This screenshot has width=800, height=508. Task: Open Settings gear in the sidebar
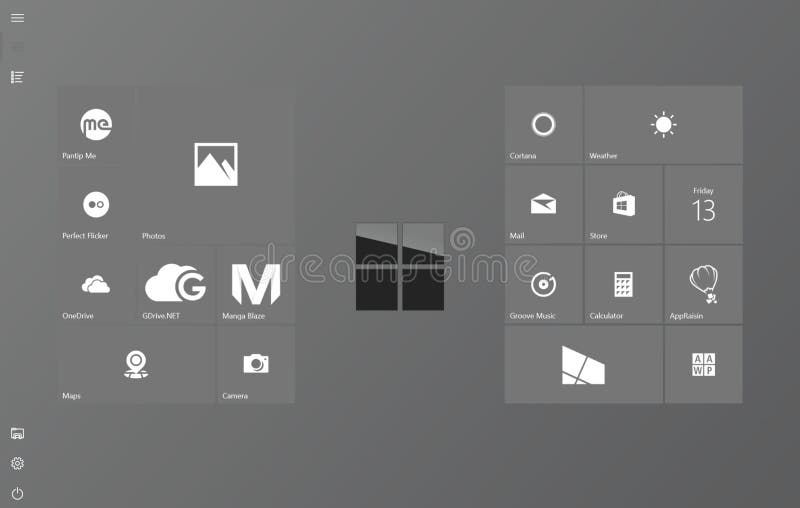click(x=17, y=463)
